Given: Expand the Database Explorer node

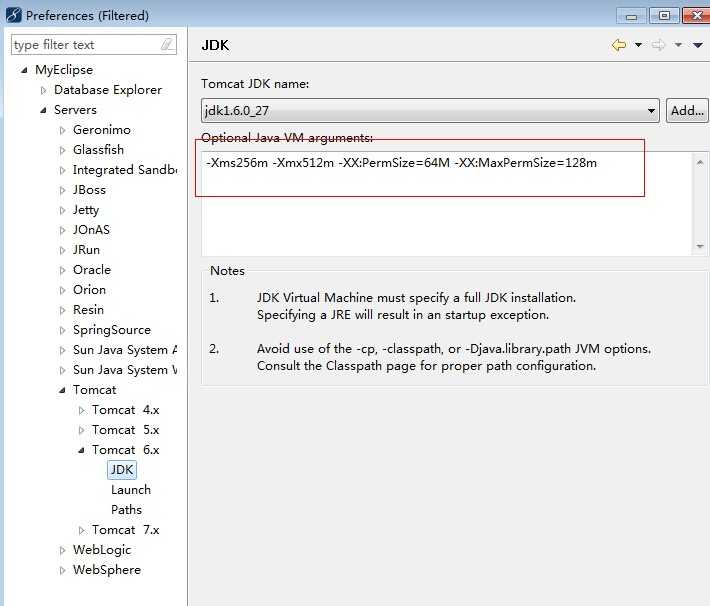Looking at the screenshot, I should tap(43, 90).
